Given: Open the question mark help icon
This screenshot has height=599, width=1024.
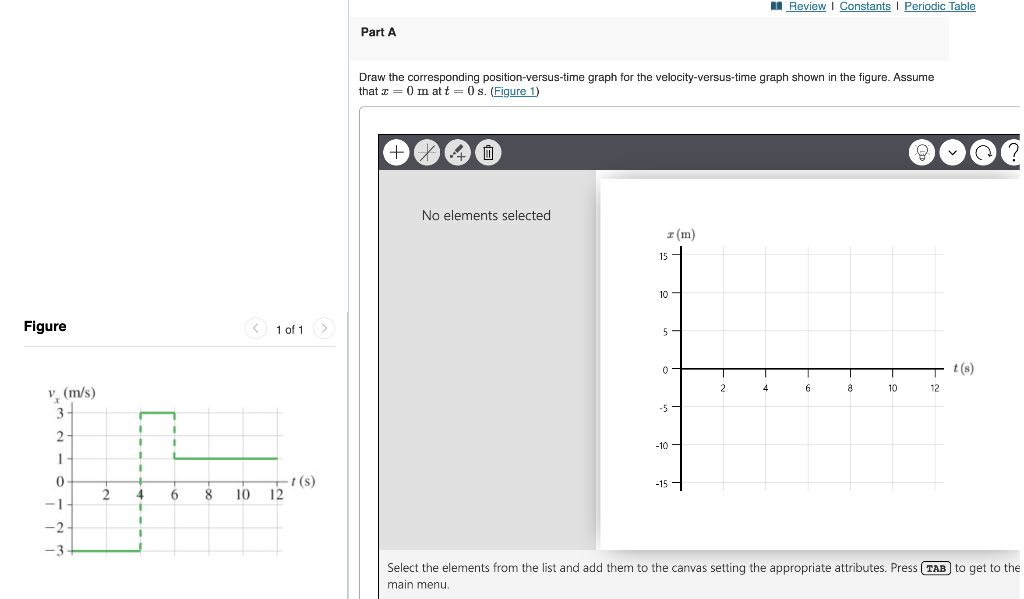Looking at the screenshot, I should pyautogui.click(x=1012, y=153).
